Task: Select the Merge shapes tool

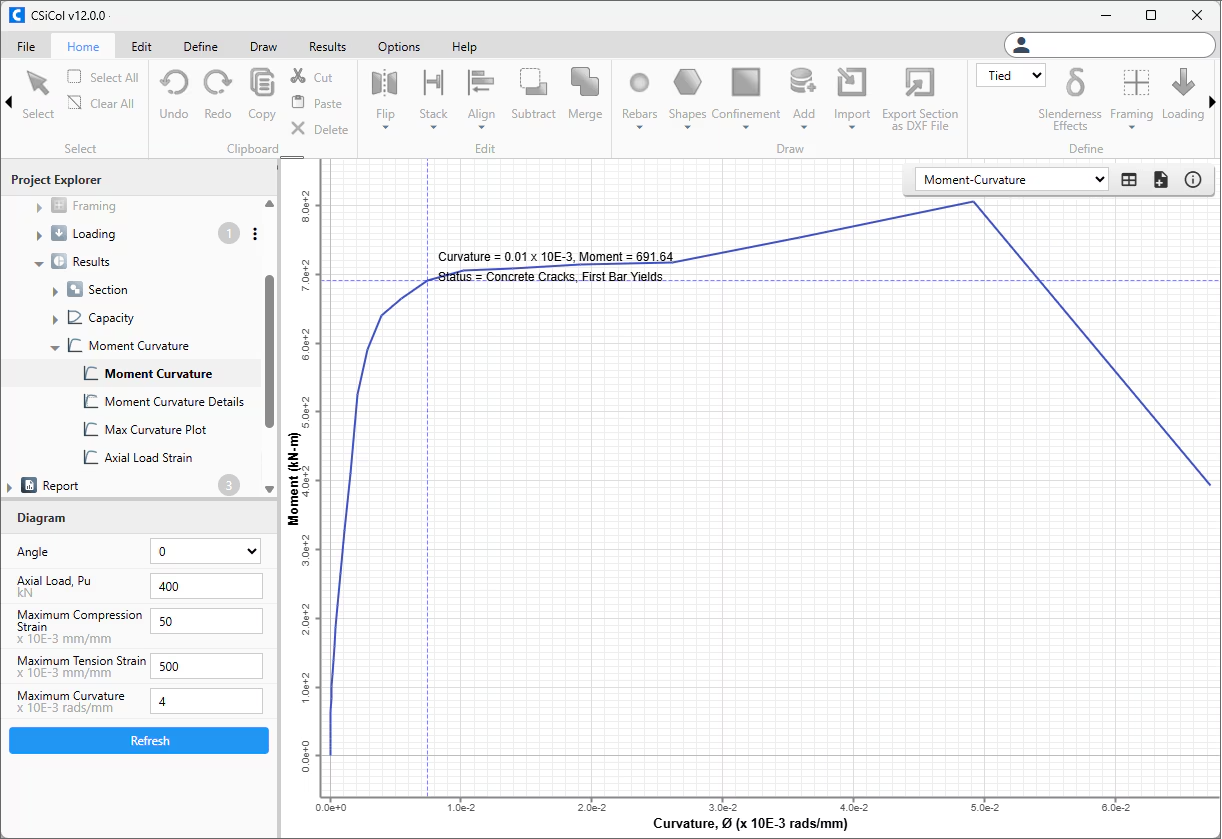Action: [585, 83]
